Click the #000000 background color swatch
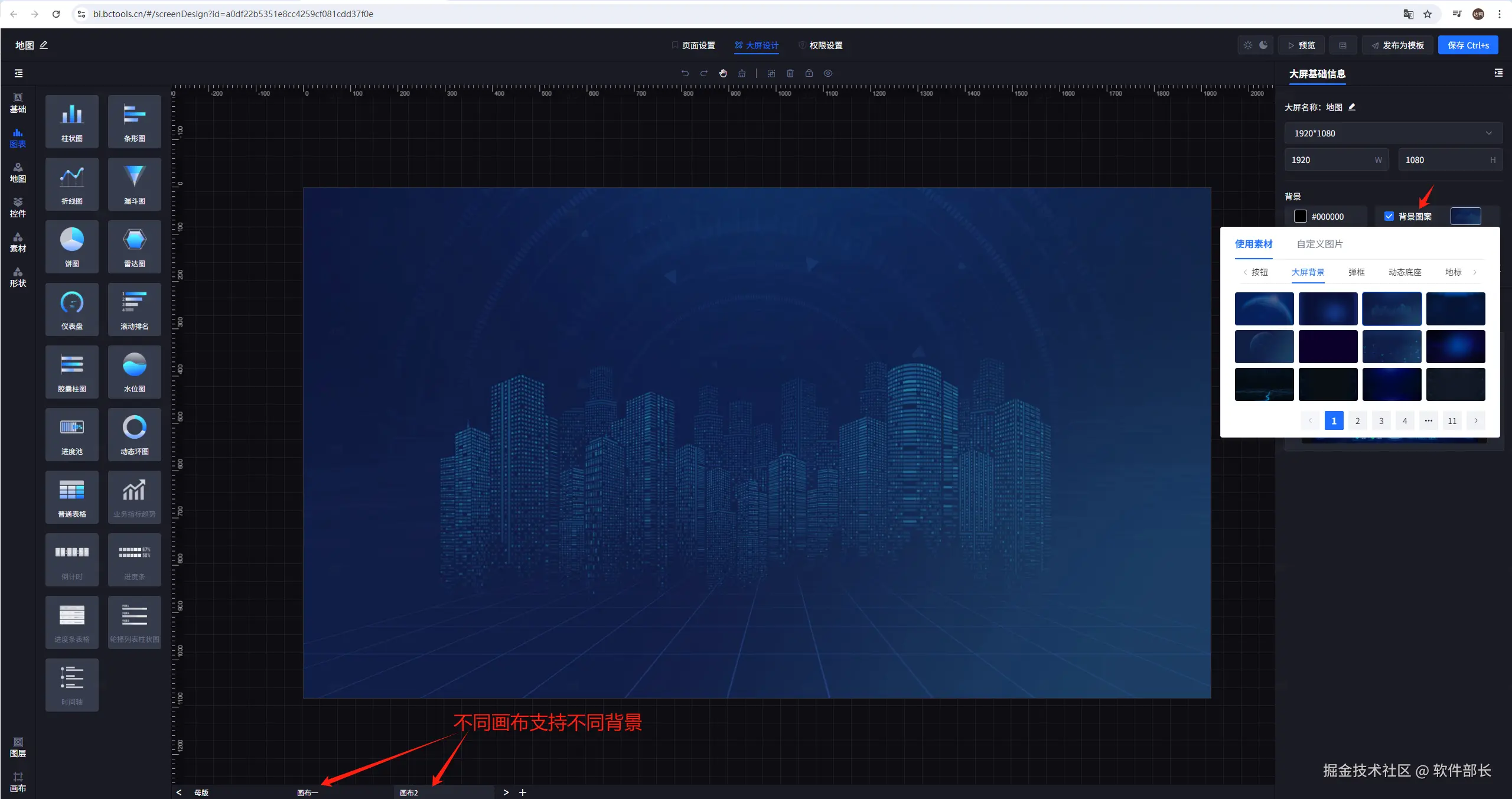 (x=1301, y=216)
